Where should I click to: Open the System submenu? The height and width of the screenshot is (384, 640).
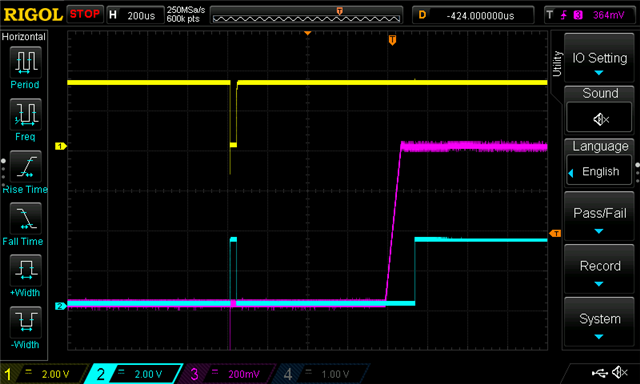point(599,322)
